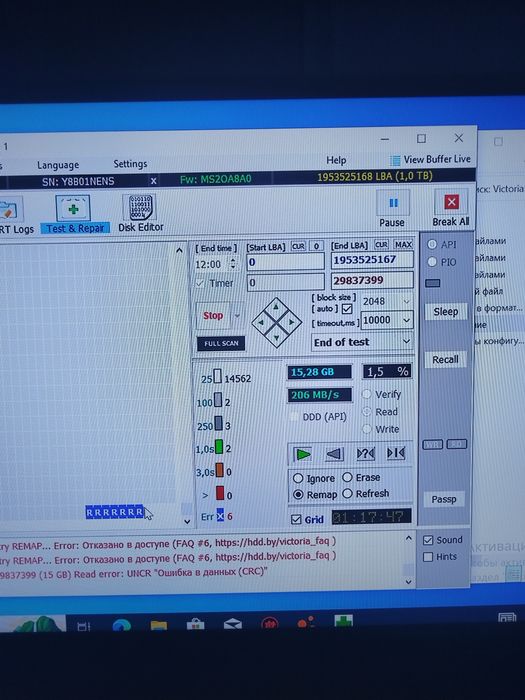Open the Help menu
525x700 pixels.
(336, 160)
